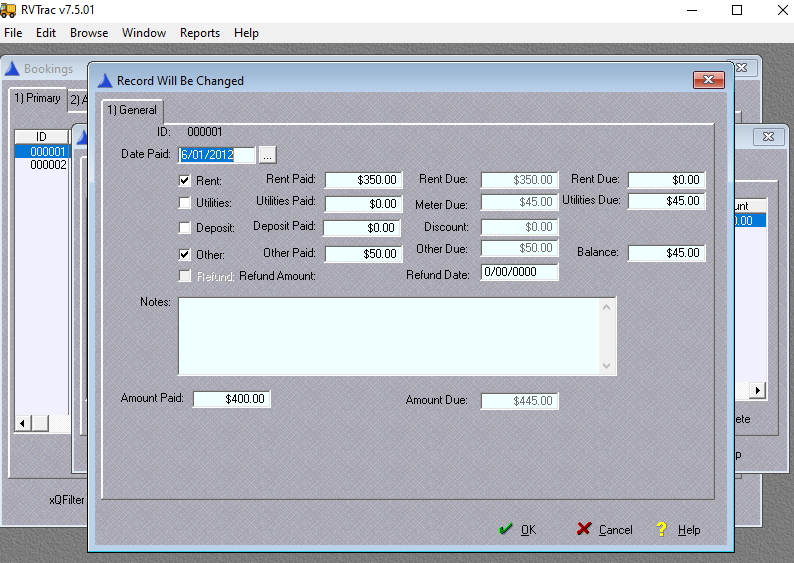The width and height of the screenshot is (794, 563).
Task: Click the green checkmark OK icon
Action: tap(505, 529)
